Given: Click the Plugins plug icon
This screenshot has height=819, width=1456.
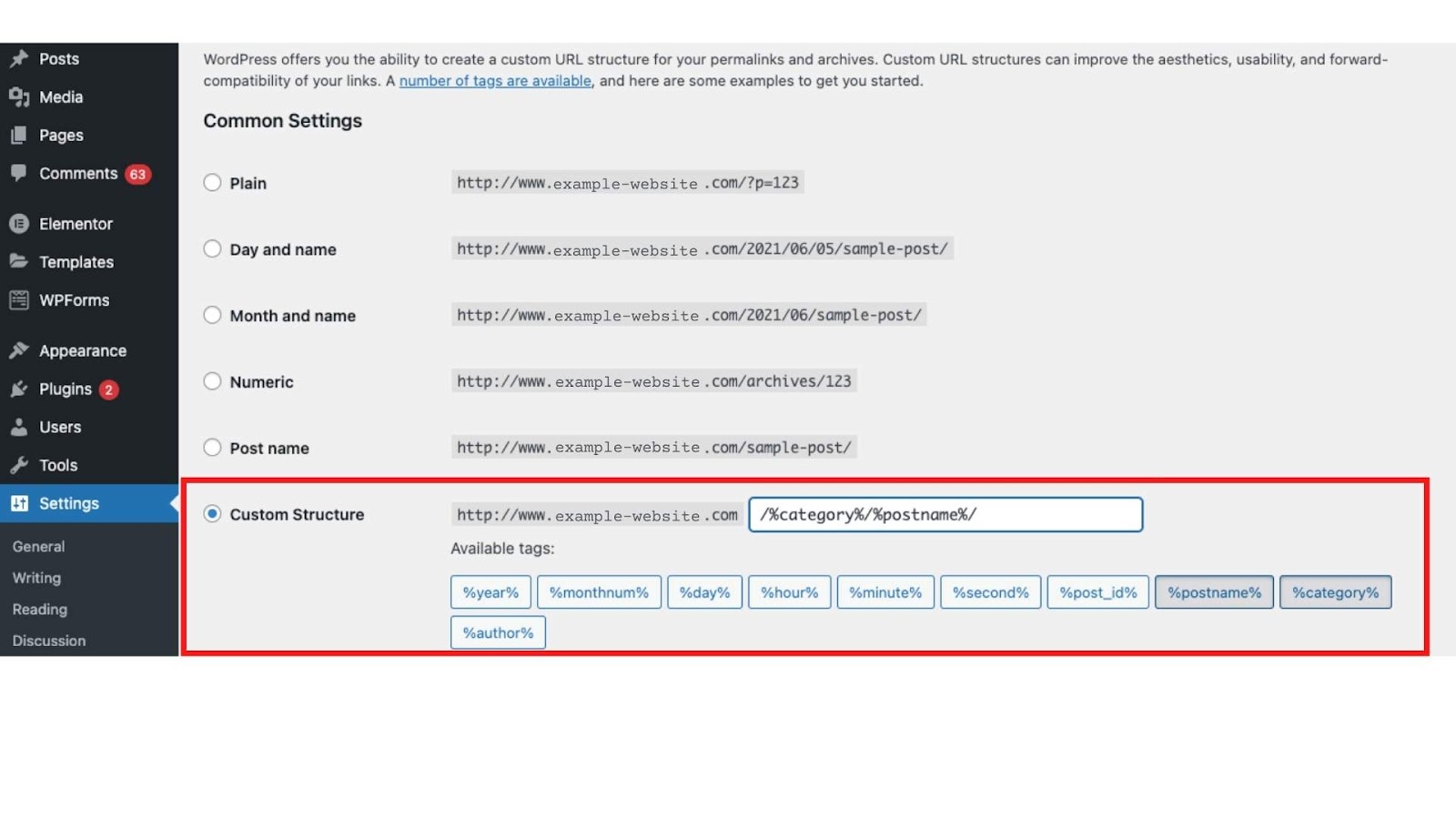Looking at the screenshot, I should (19, 389).
